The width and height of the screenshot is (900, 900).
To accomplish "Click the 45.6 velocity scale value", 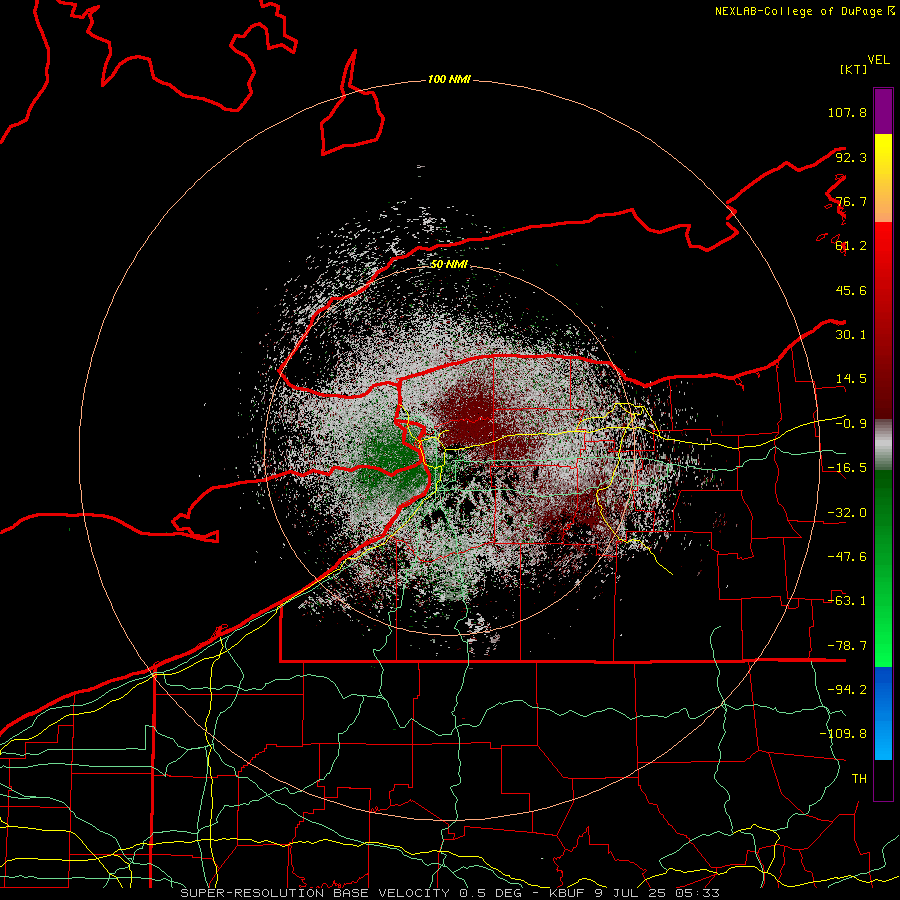I will tap(851, 290).
